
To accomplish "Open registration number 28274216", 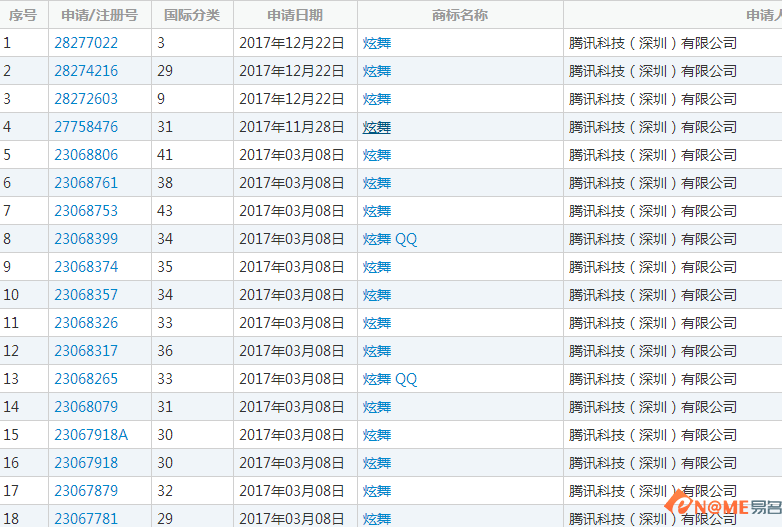I will click(x=86, y=71).
